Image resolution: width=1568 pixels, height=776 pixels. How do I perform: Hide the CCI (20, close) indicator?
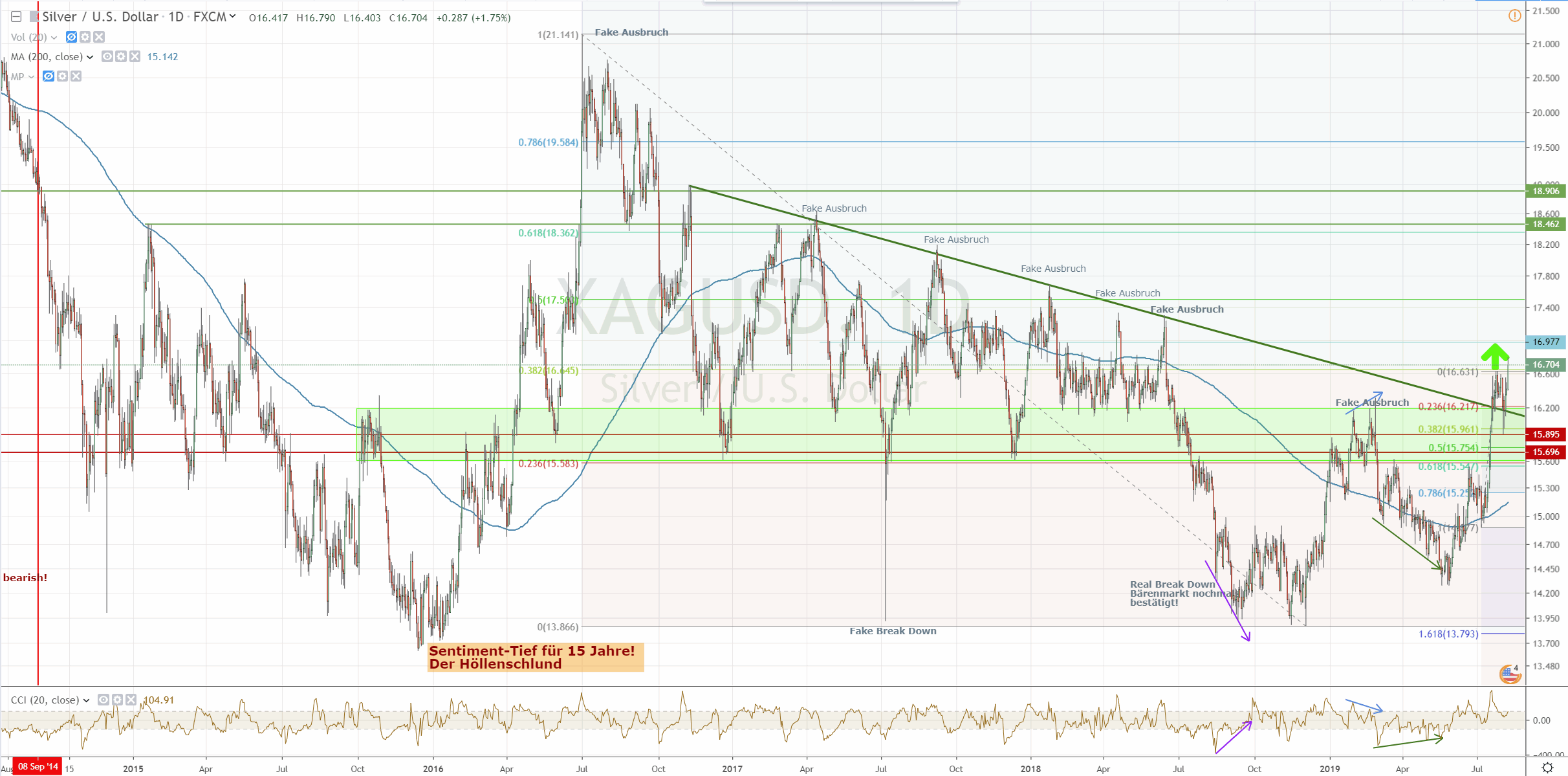[x=103, y=700]
